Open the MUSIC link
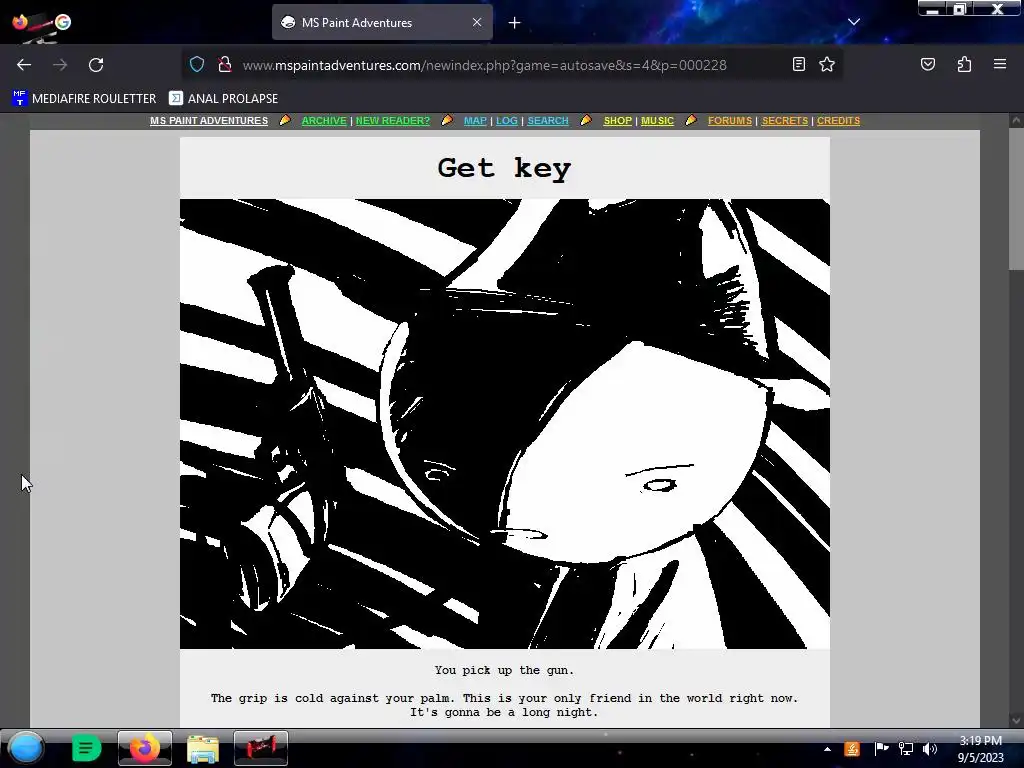The width and height of the screenshot is (1024, 768). coord(657,121)
